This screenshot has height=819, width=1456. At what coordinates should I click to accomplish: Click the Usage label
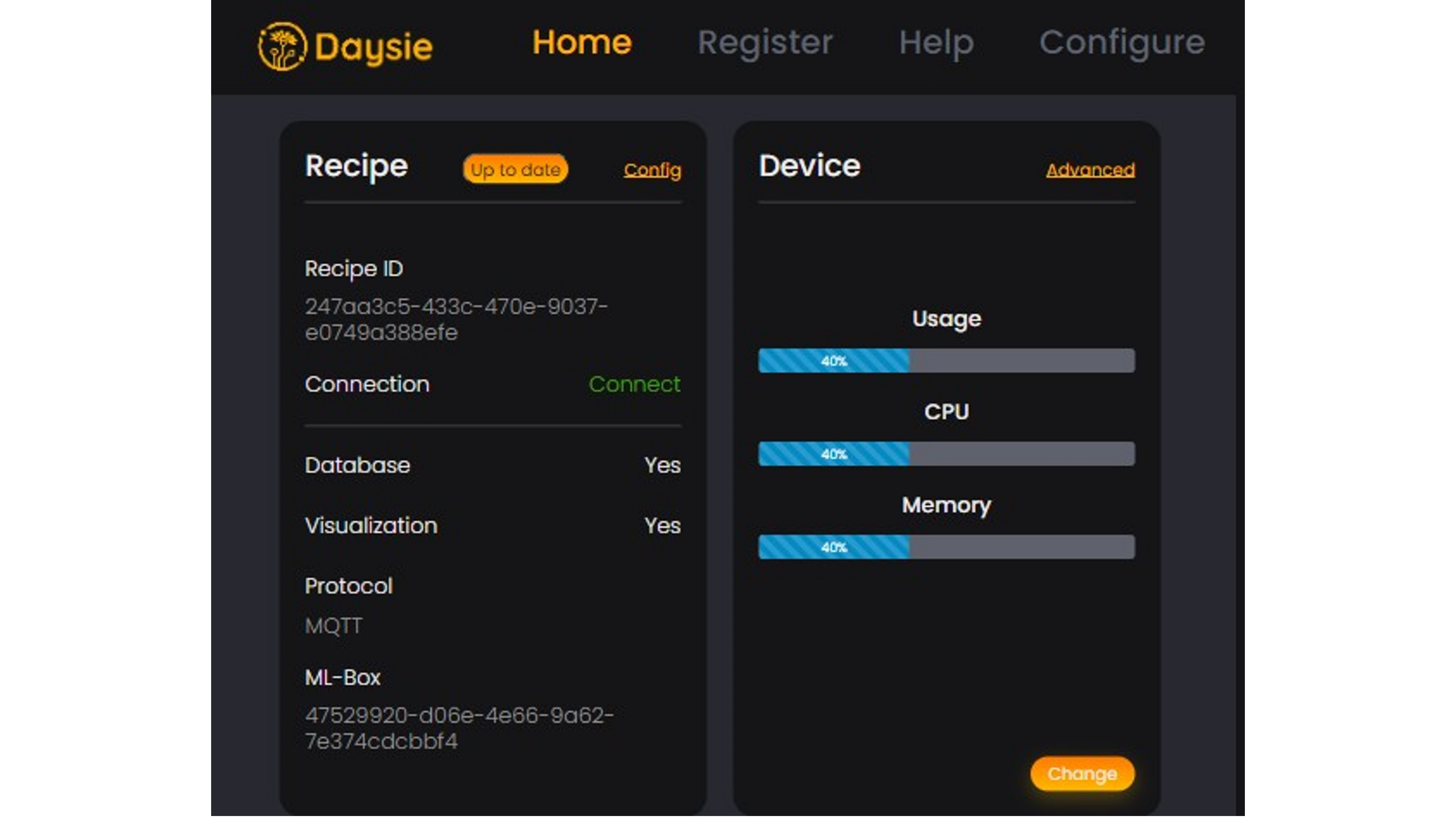coord(946,320)
